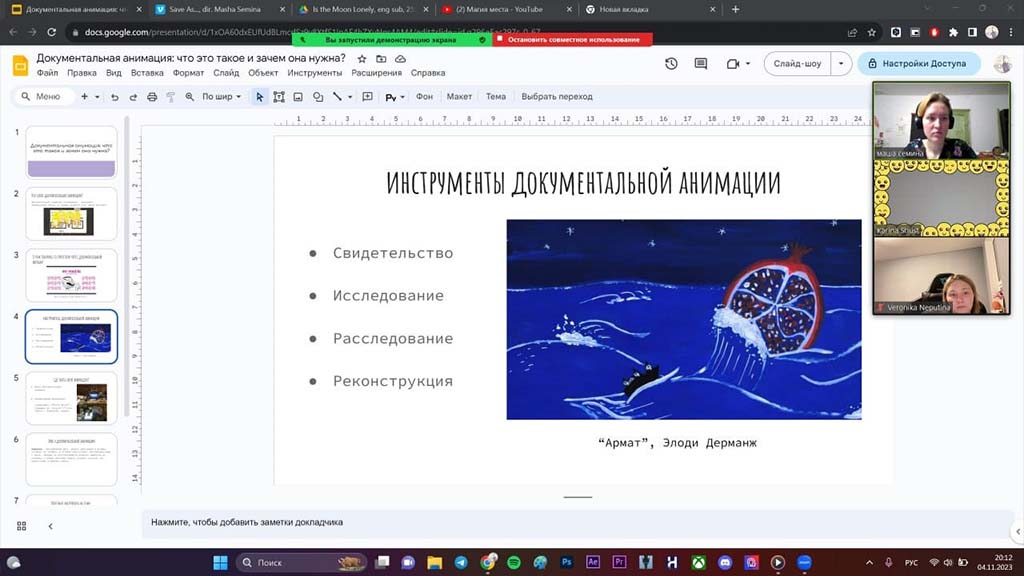This screenshot has width=1024, height=576.
Task: Expand the line tool dropdown arrow
Action: 350,97
